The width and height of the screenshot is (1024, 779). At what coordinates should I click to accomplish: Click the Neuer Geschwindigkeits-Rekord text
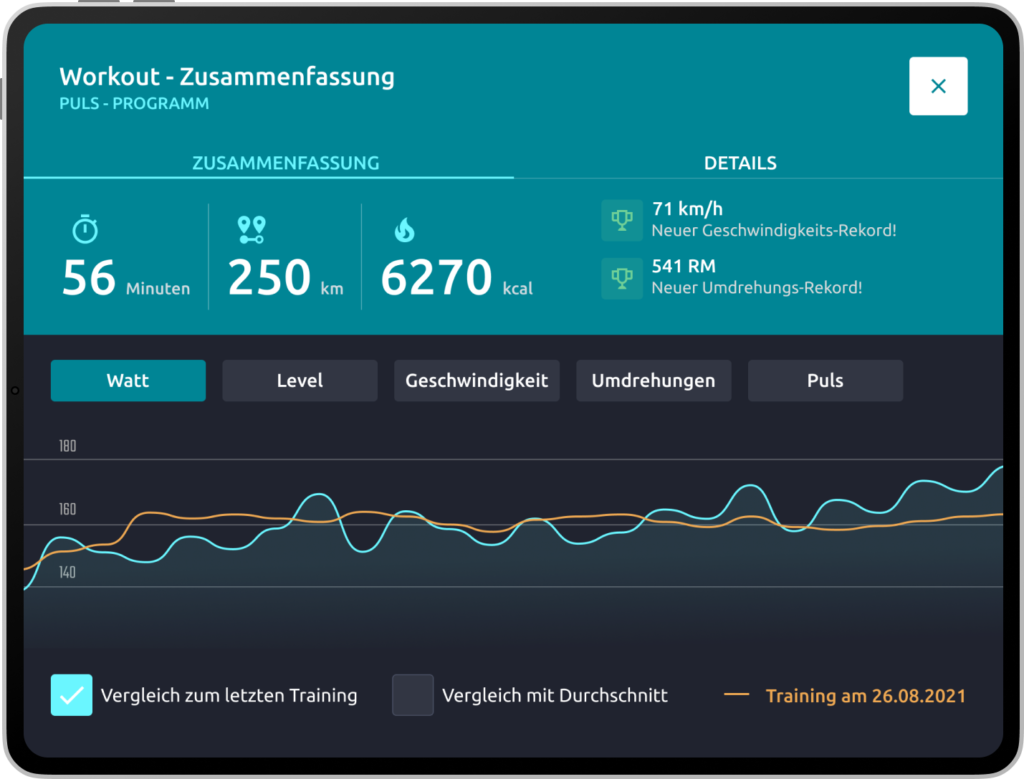pos(774,230)
